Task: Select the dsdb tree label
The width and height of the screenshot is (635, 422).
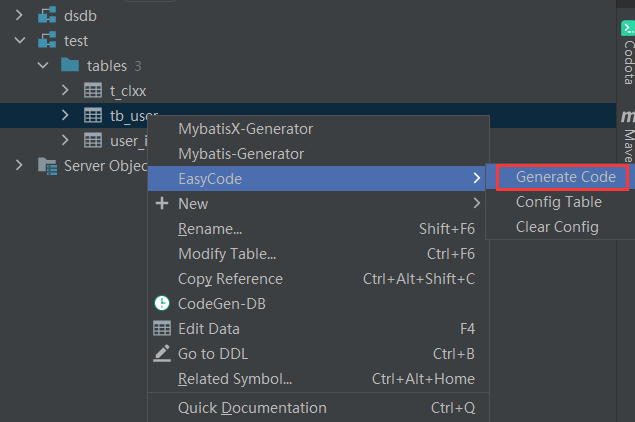Action: (80, 16)
